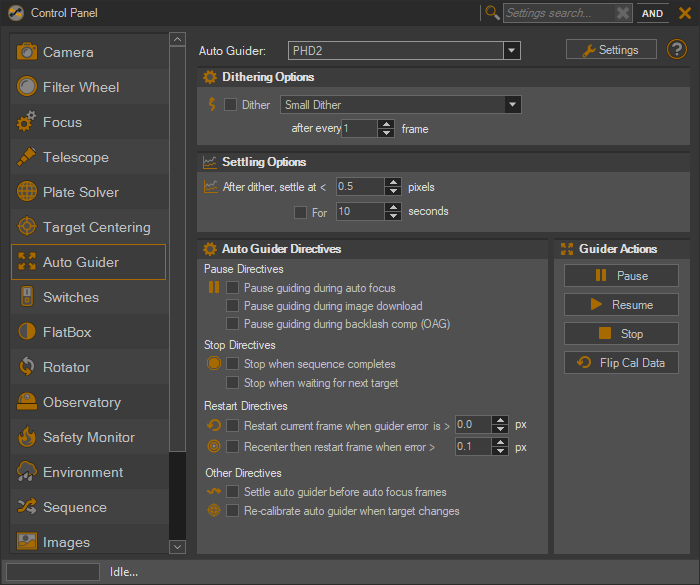This screenshot has width=700, height=585.
Task: Click the Settling Options graph icon
Action: pyautogui.click(x=210, y=162)
